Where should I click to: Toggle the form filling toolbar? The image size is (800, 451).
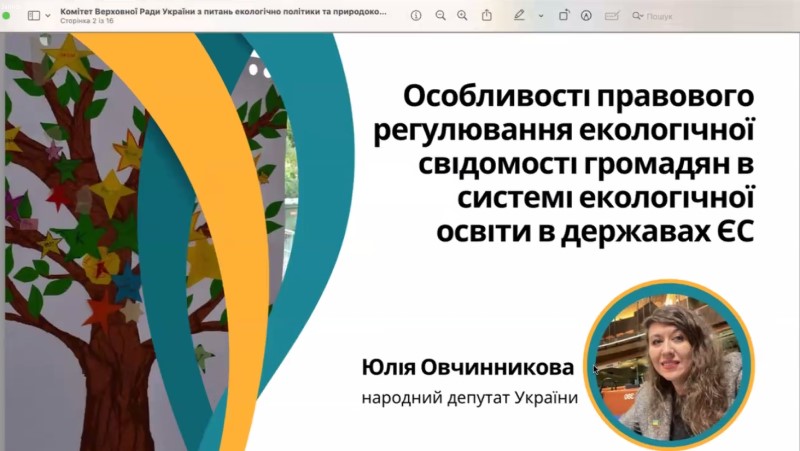tap(612, 15)
